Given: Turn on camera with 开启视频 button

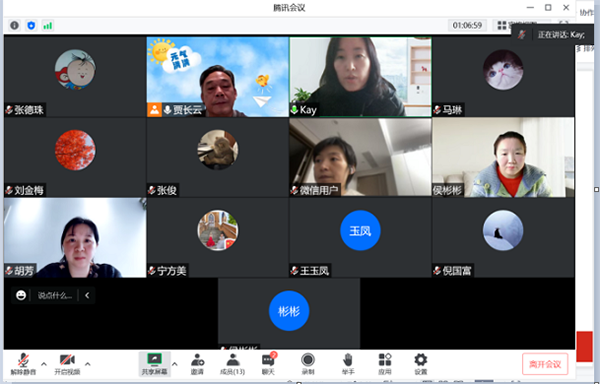Looking at the screenshot, I should click(x=67, y=364).
